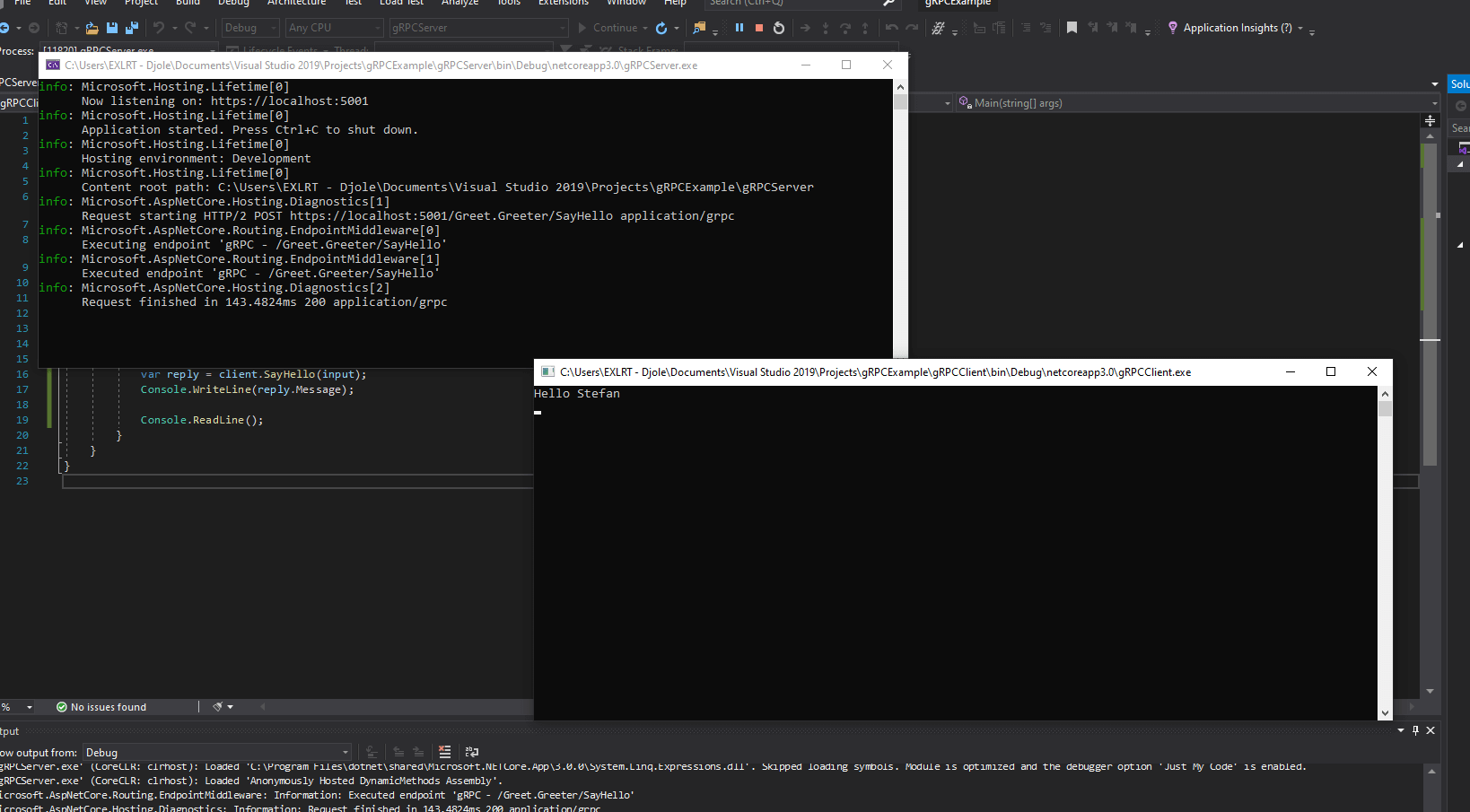Stop debugging with the red square

click(759, 28)
